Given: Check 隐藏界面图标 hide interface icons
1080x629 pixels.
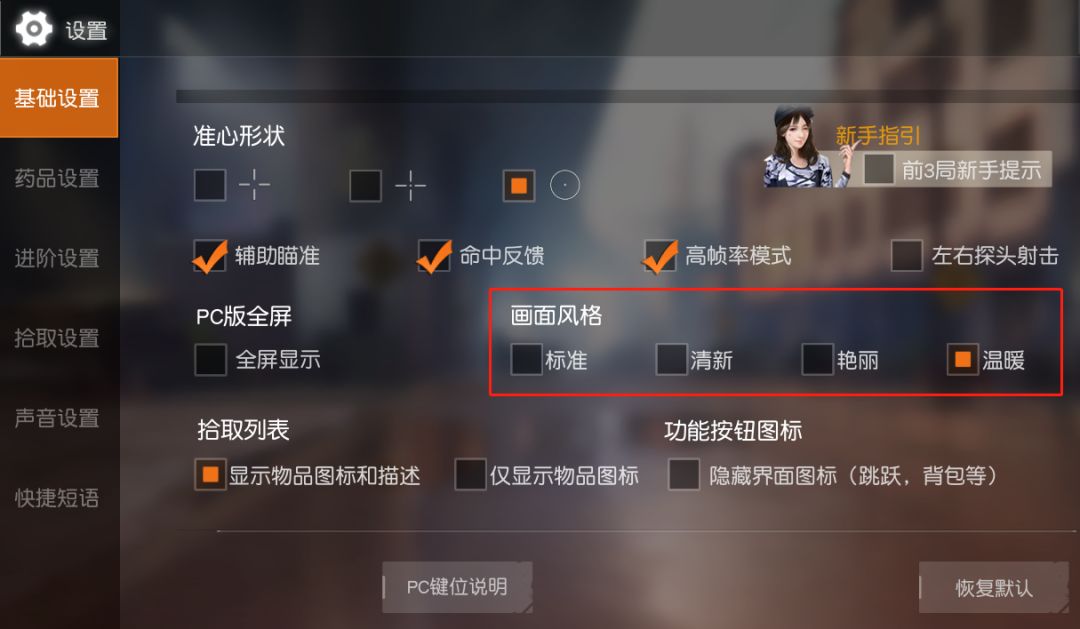Looking at the screenshot, I should [684, 475].
